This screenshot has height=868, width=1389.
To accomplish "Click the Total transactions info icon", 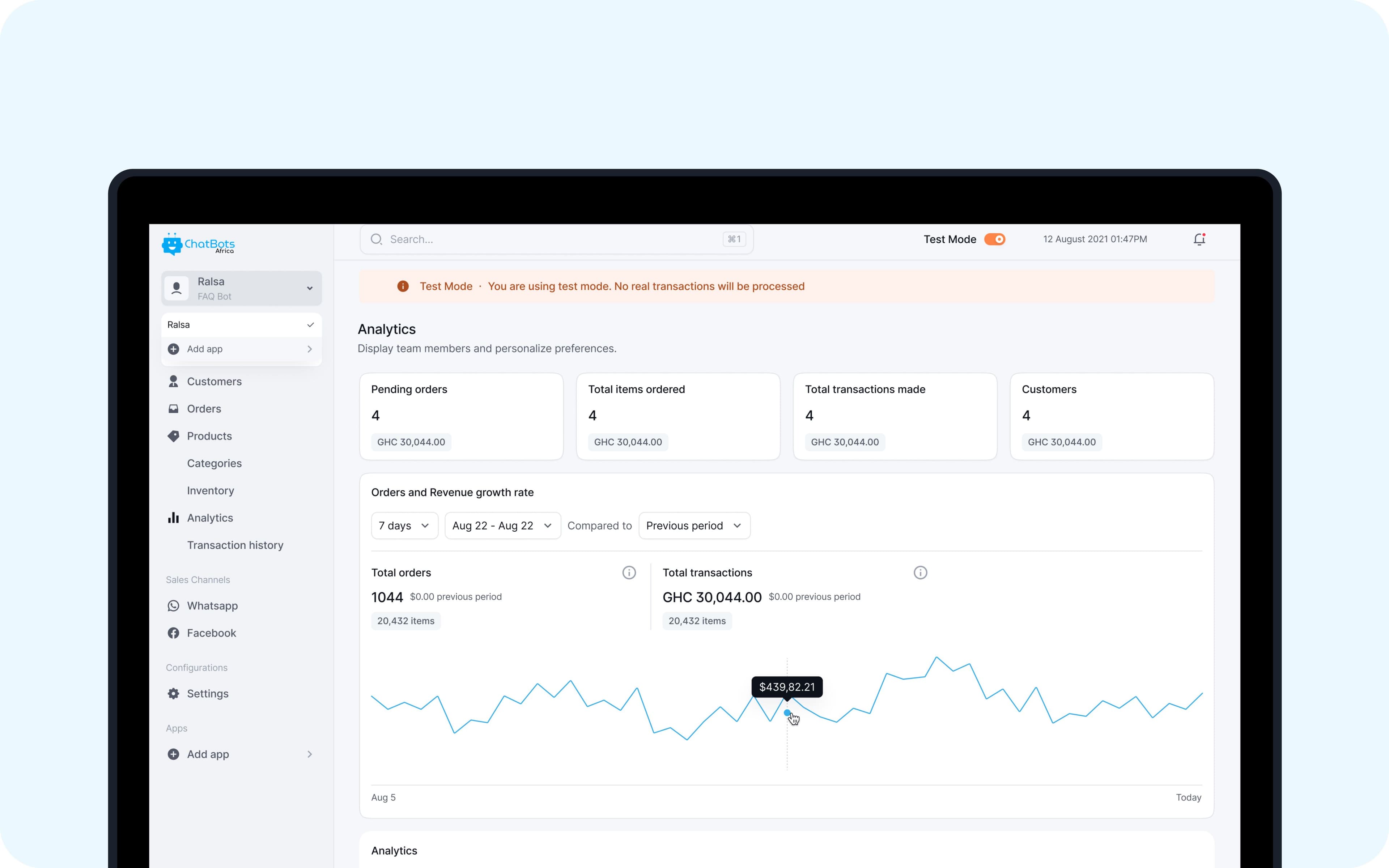I will click(920, 573).
